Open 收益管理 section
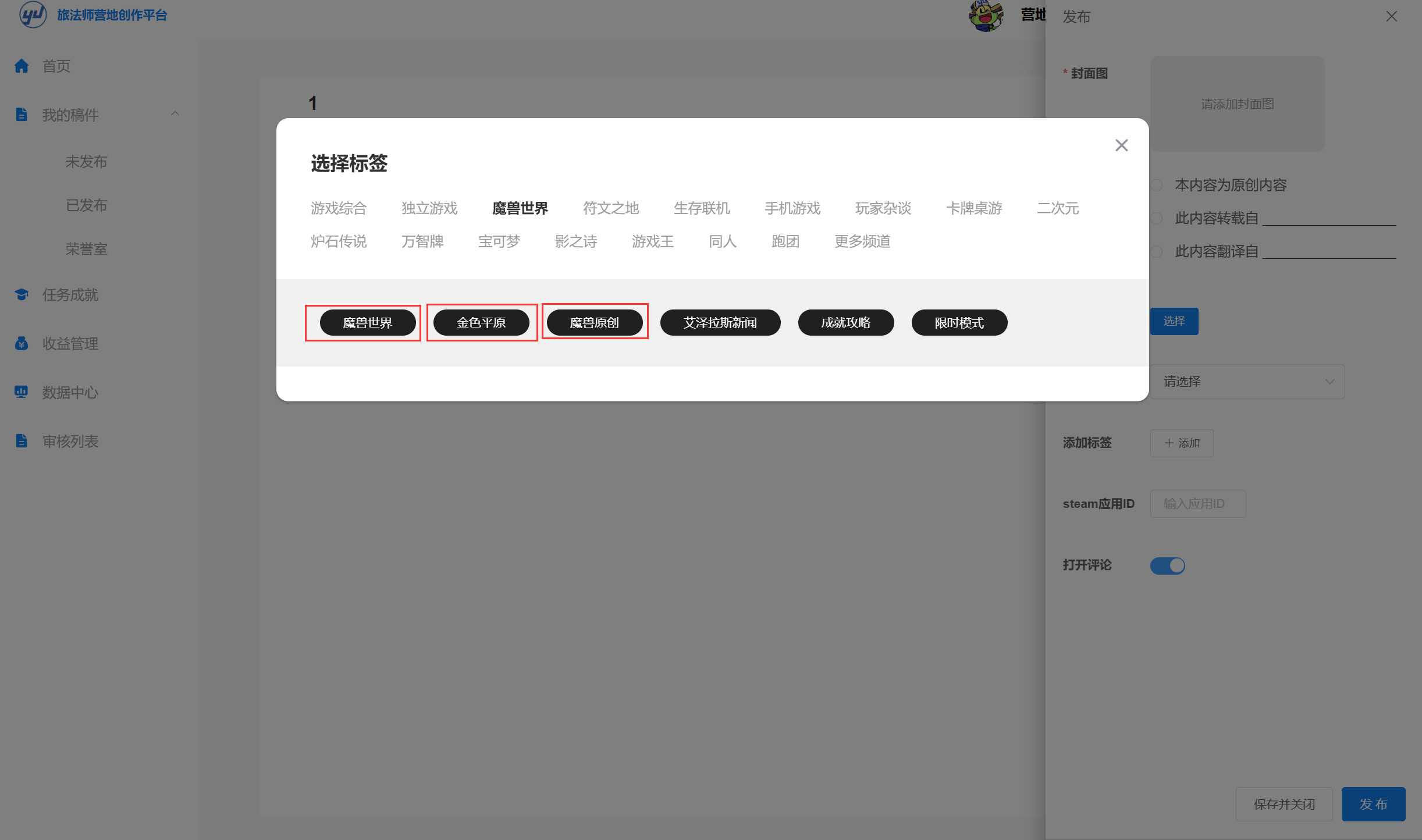This screenshot has width=1422, height=840. coord(70,343)
